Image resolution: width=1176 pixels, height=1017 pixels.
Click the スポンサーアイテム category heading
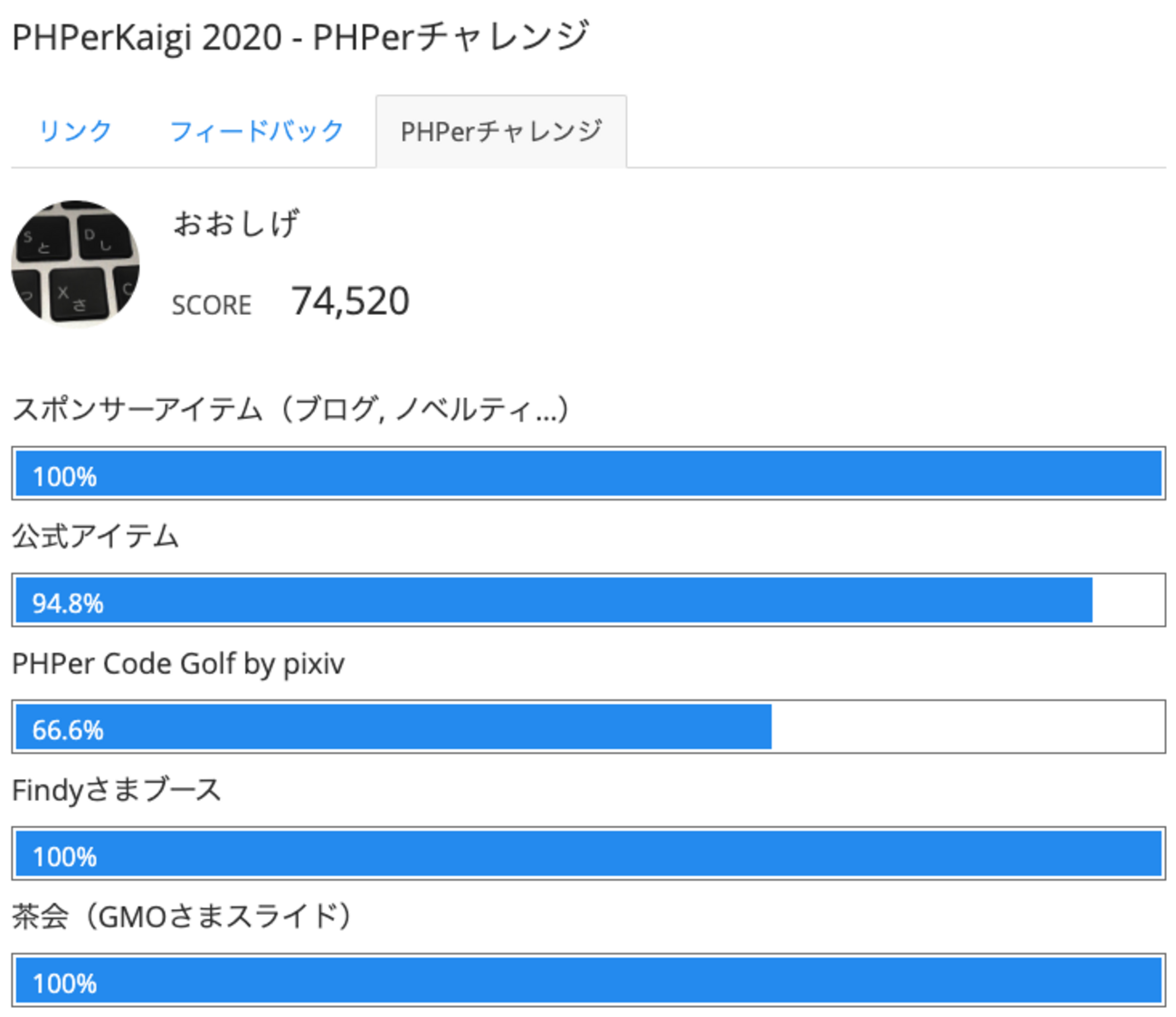(x=290, y=410)
